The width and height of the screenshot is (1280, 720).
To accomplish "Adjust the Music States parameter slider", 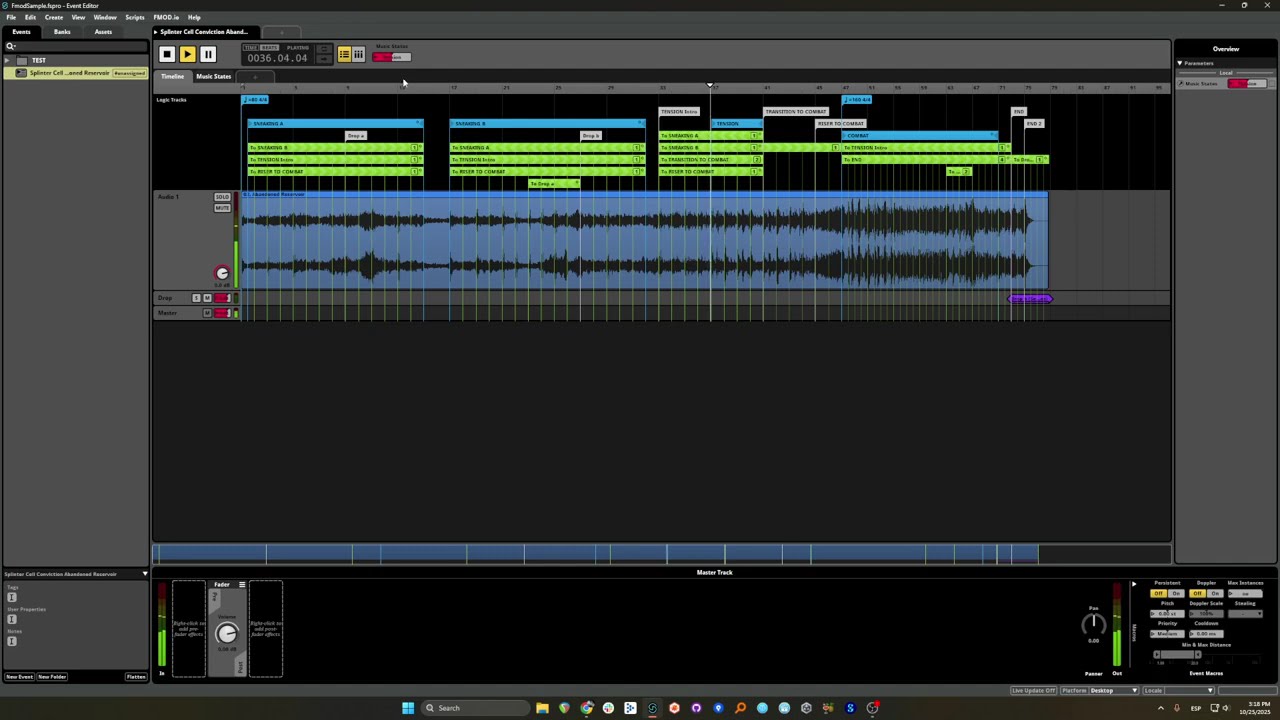I will (x=391, y=57).
